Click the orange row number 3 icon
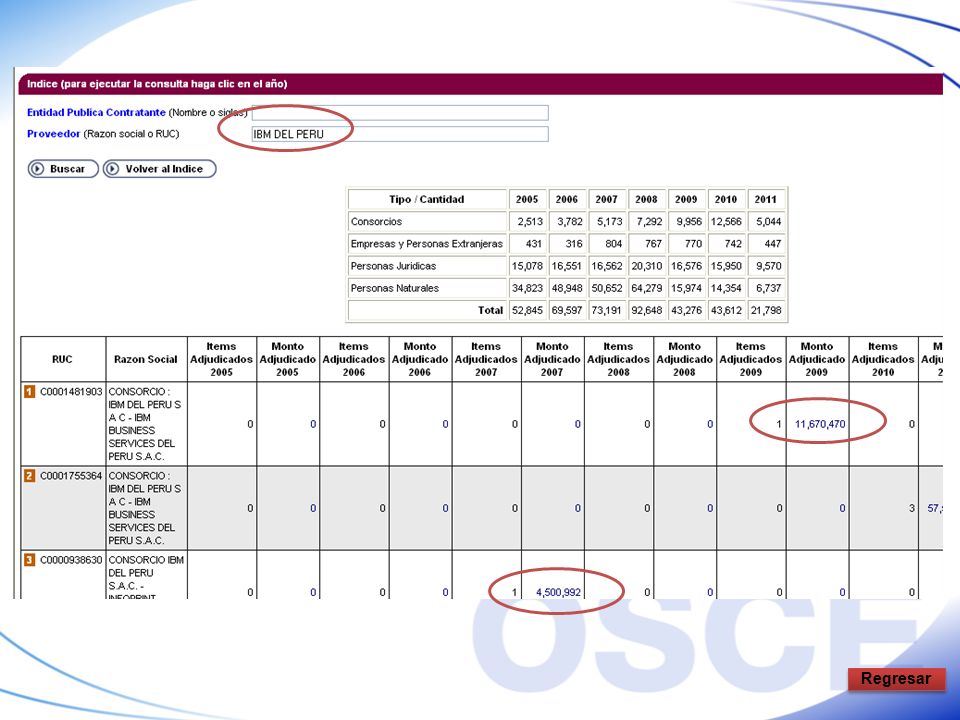 point(29,560)
